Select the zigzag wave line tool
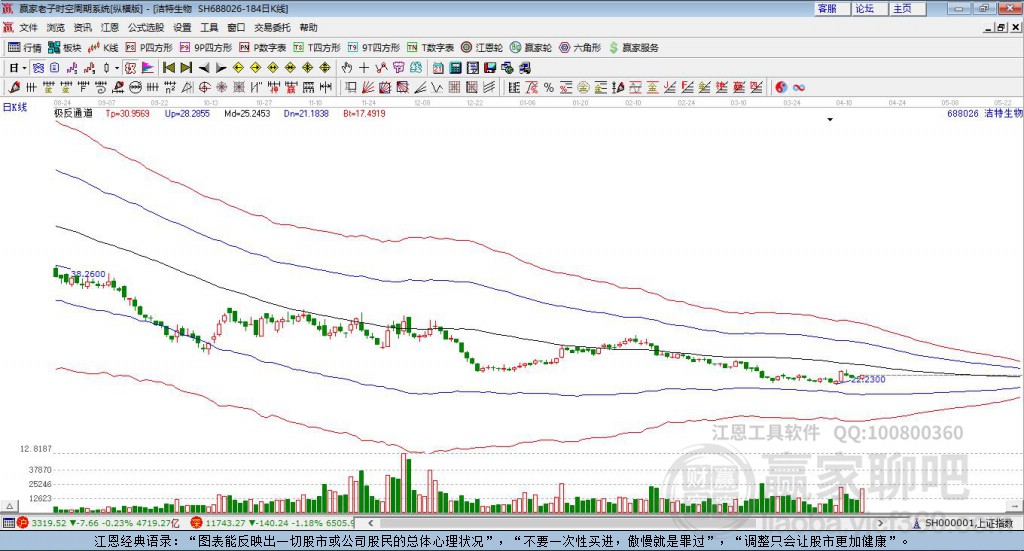Viewport: 1024px width, 551px height. click(437, 87)
